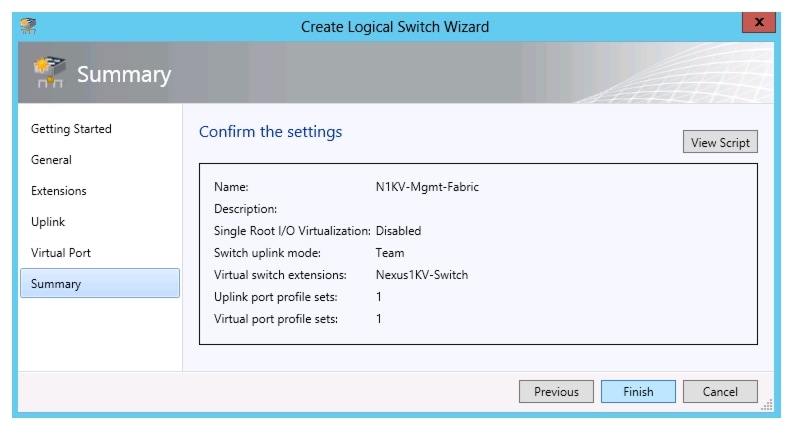Click the Create Logical Switch Wizard title
The width and height of the screenshot is (794, 431).
pyautogui.click(x=395, y=26)
